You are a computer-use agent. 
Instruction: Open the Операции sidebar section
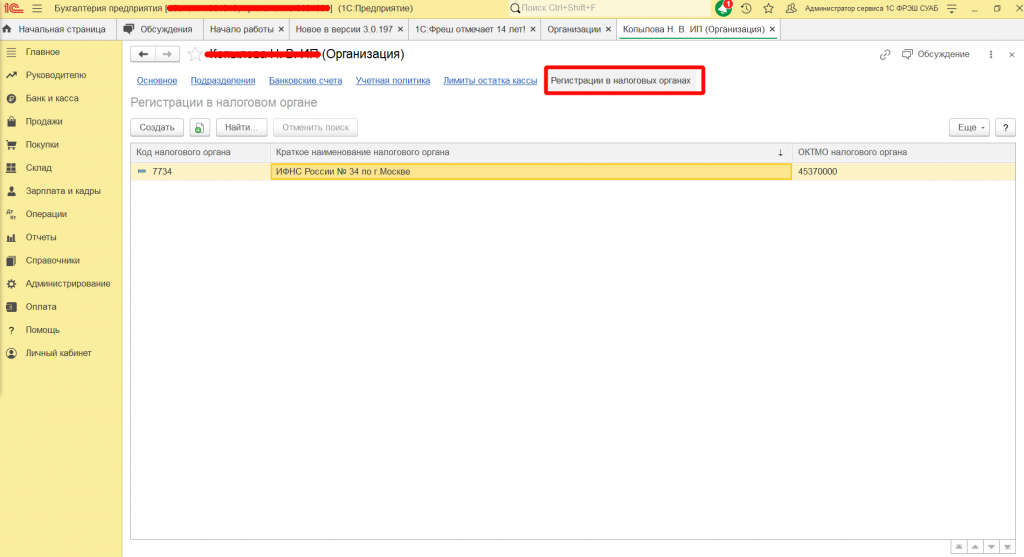46,214
